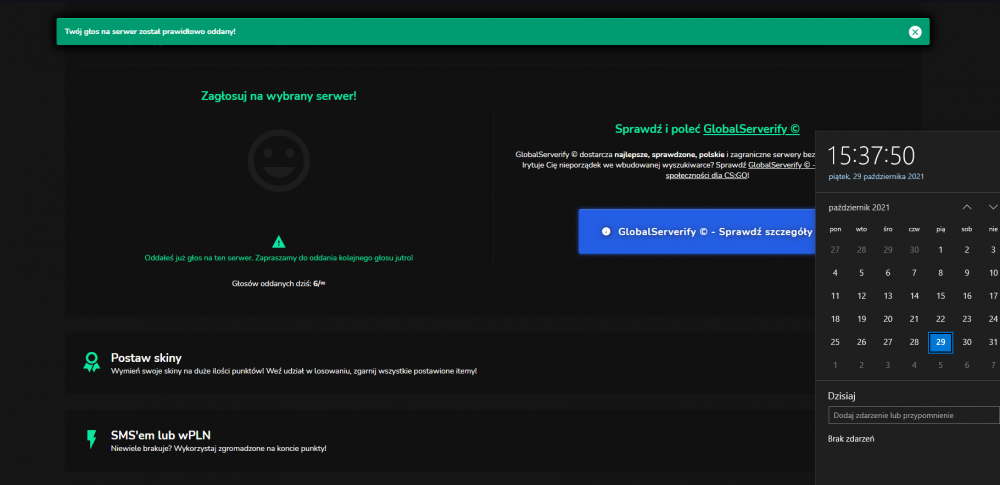
Task: Click the smiley face icon
Action: click(x=279, y=161)
